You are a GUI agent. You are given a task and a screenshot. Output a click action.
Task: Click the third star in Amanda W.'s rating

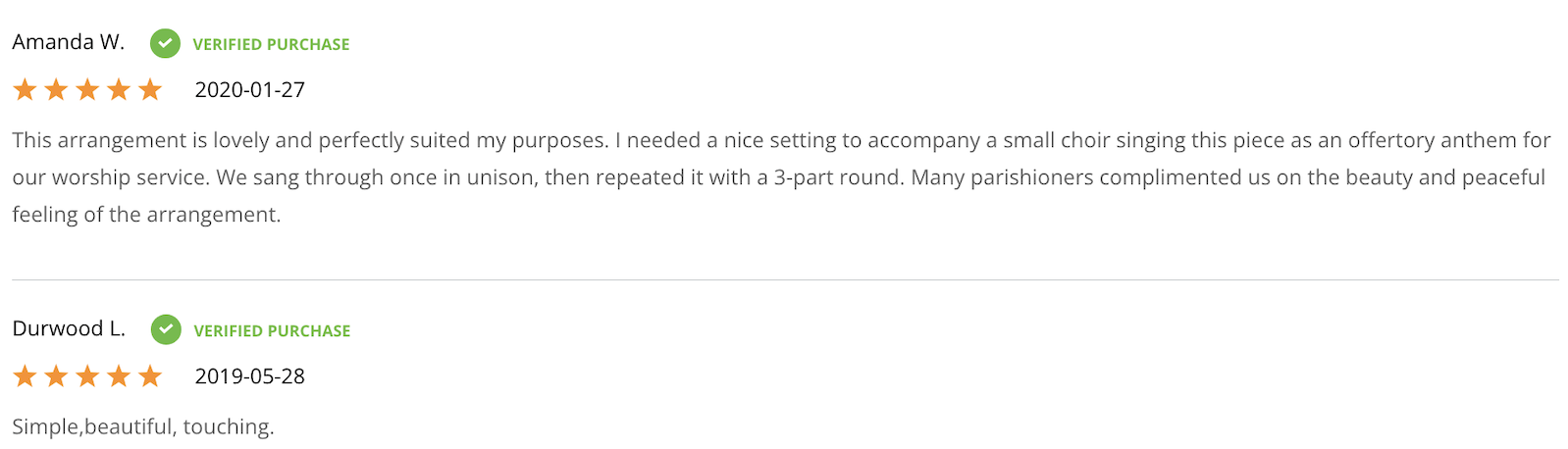coord(87,90)
